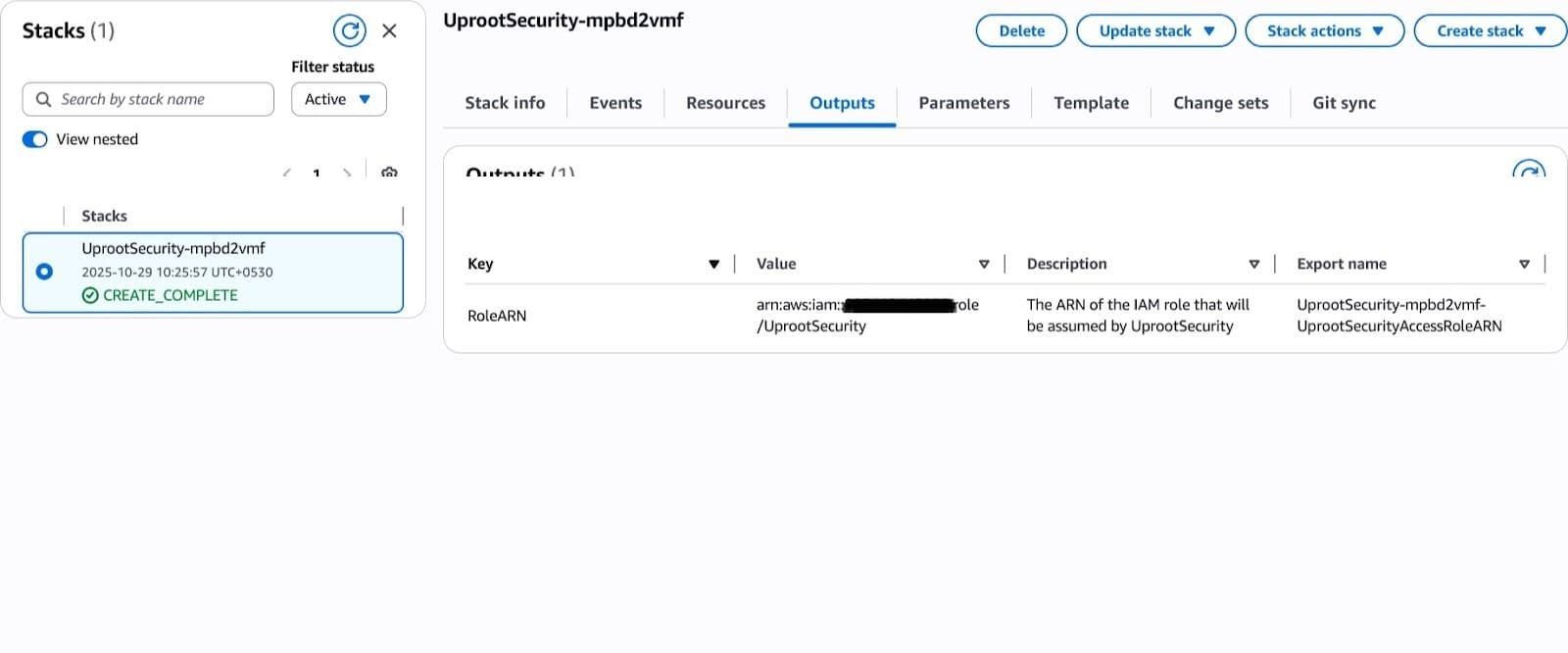
Task: Go to previous page of stacks
Action: tap(286, 174)
